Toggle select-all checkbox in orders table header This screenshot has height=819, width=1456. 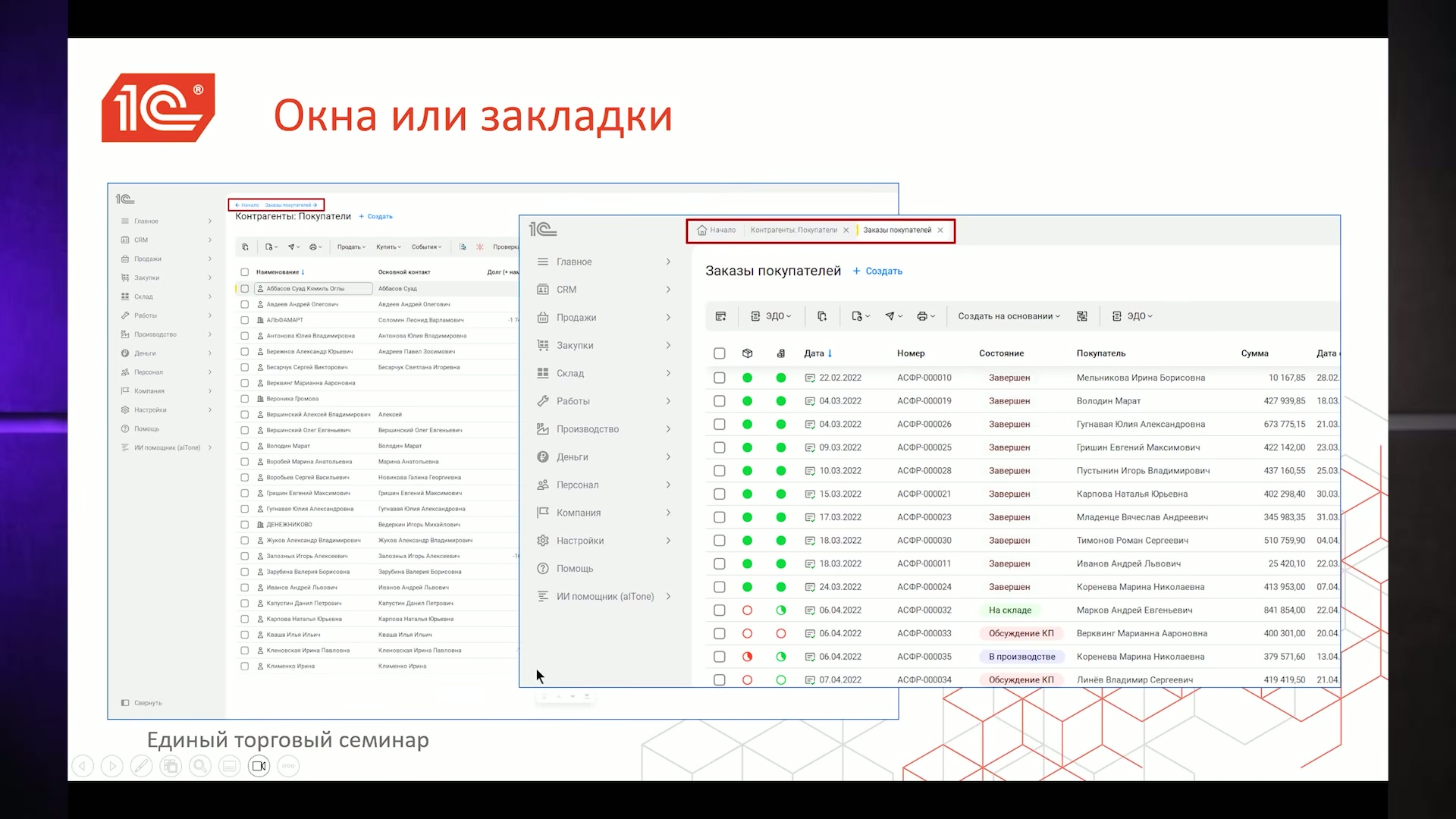point(720,353)
